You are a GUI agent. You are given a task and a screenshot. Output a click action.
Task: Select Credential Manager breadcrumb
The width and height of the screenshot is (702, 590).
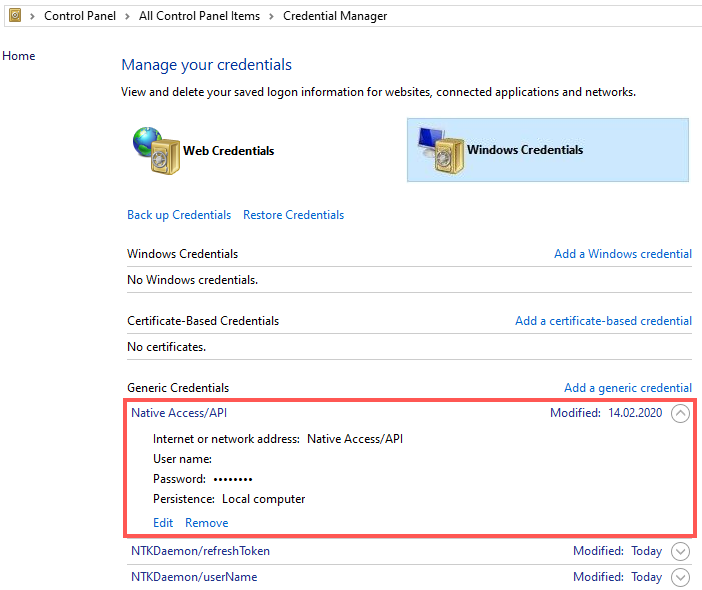click(x=335, y=16)
